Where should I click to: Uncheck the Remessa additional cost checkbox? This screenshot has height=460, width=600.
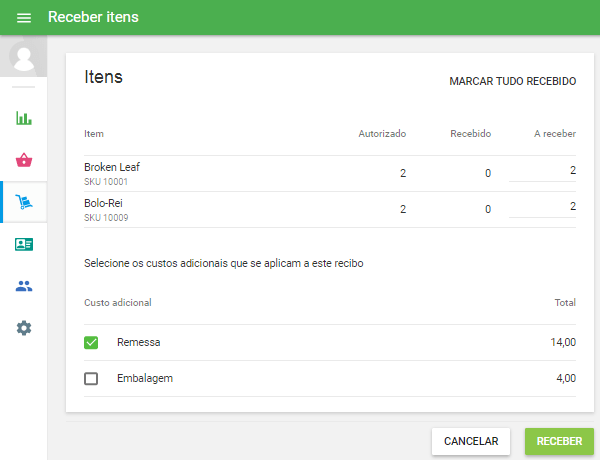(91, 343)
